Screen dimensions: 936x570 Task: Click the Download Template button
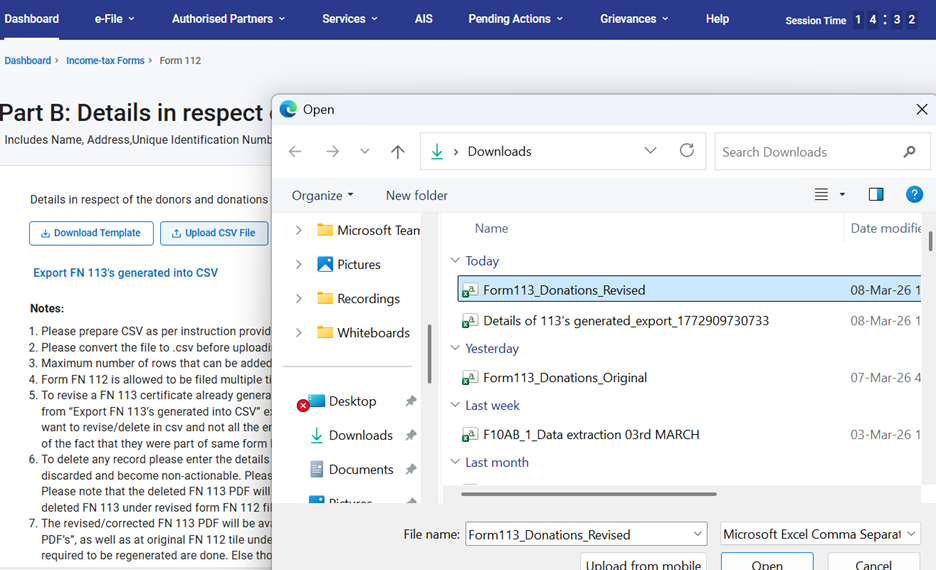click(91, 233)
